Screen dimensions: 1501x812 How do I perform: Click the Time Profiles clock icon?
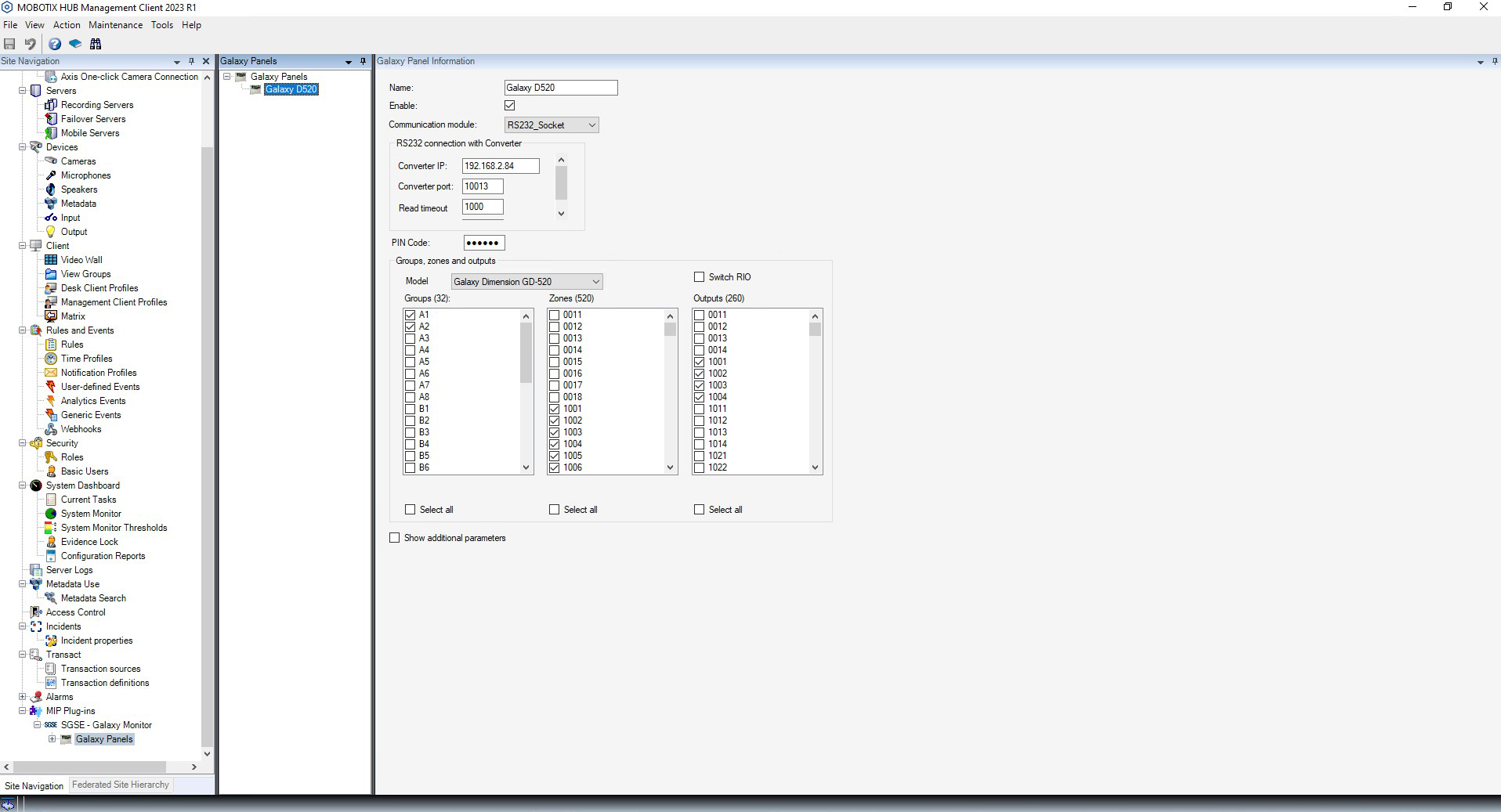click(x=51, y=359)
